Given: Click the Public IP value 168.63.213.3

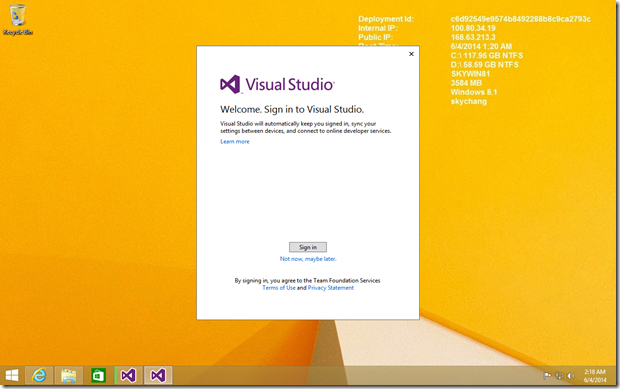Looking at the screenshot, I should [x=473, y=37].
